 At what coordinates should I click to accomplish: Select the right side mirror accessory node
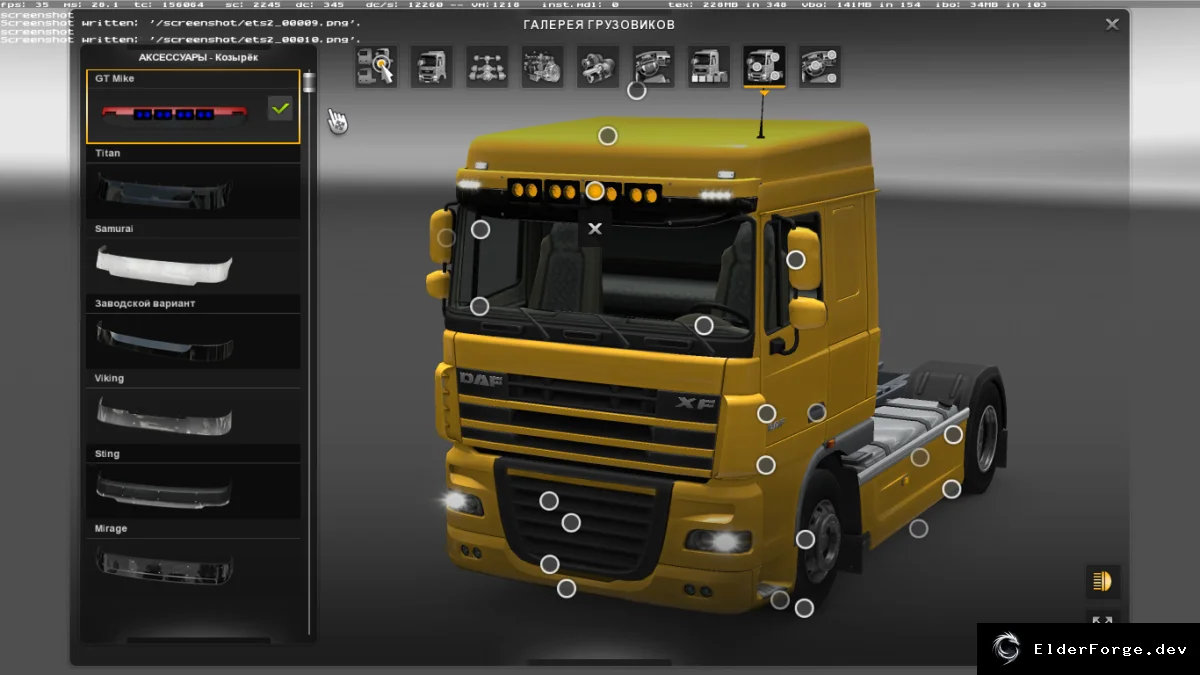(x=795, y=260)
